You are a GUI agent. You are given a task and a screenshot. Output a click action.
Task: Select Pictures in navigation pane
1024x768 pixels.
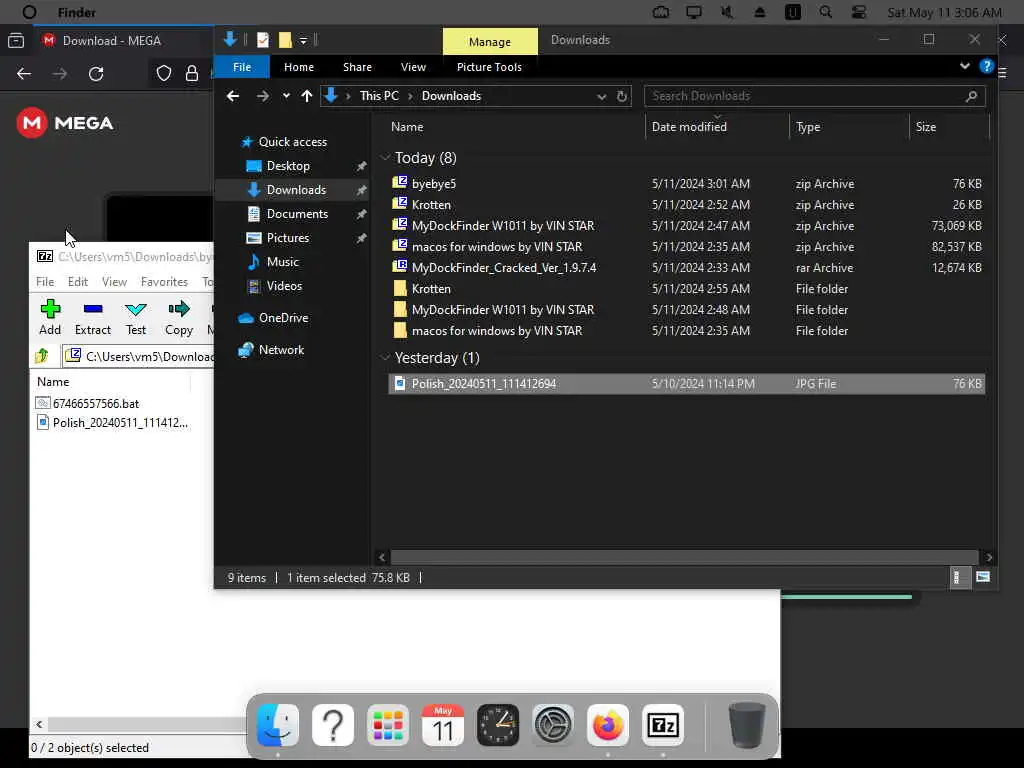pos(287,238)
